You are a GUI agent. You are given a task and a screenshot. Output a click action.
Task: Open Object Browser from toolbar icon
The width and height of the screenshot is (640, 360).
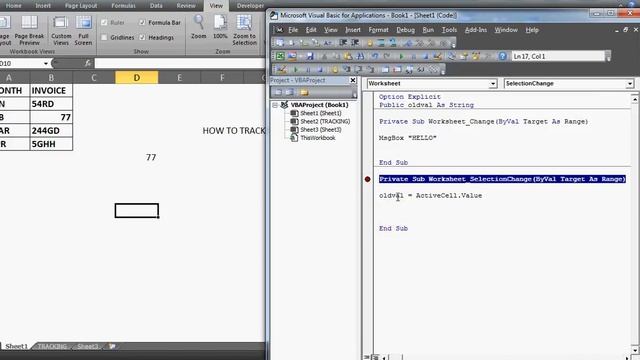475,56
